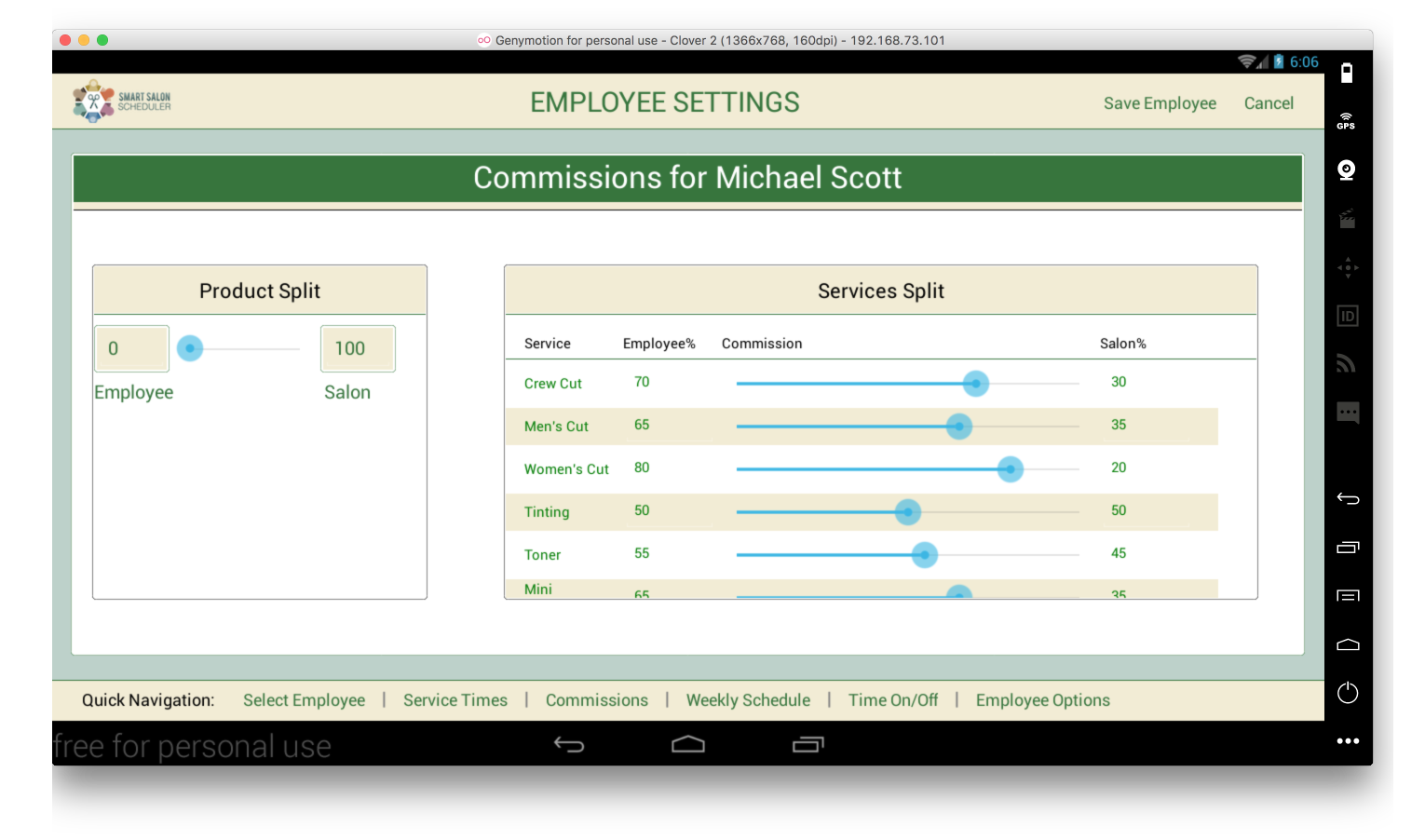The width and height of the screenshot is (1425, 840).
Task: Click the Smart Salon Scheduler logo
Action: [x=122, y=102]
